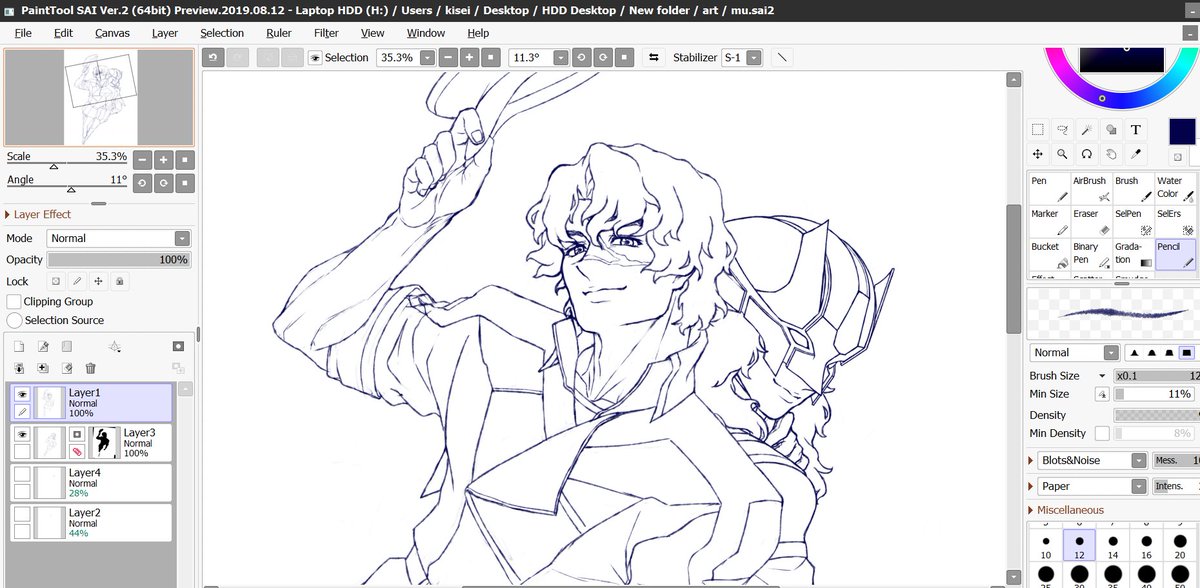This screenshot has width=1200, height=588.
Task: Choose the Eraser tool
Action: (1090, 222)
